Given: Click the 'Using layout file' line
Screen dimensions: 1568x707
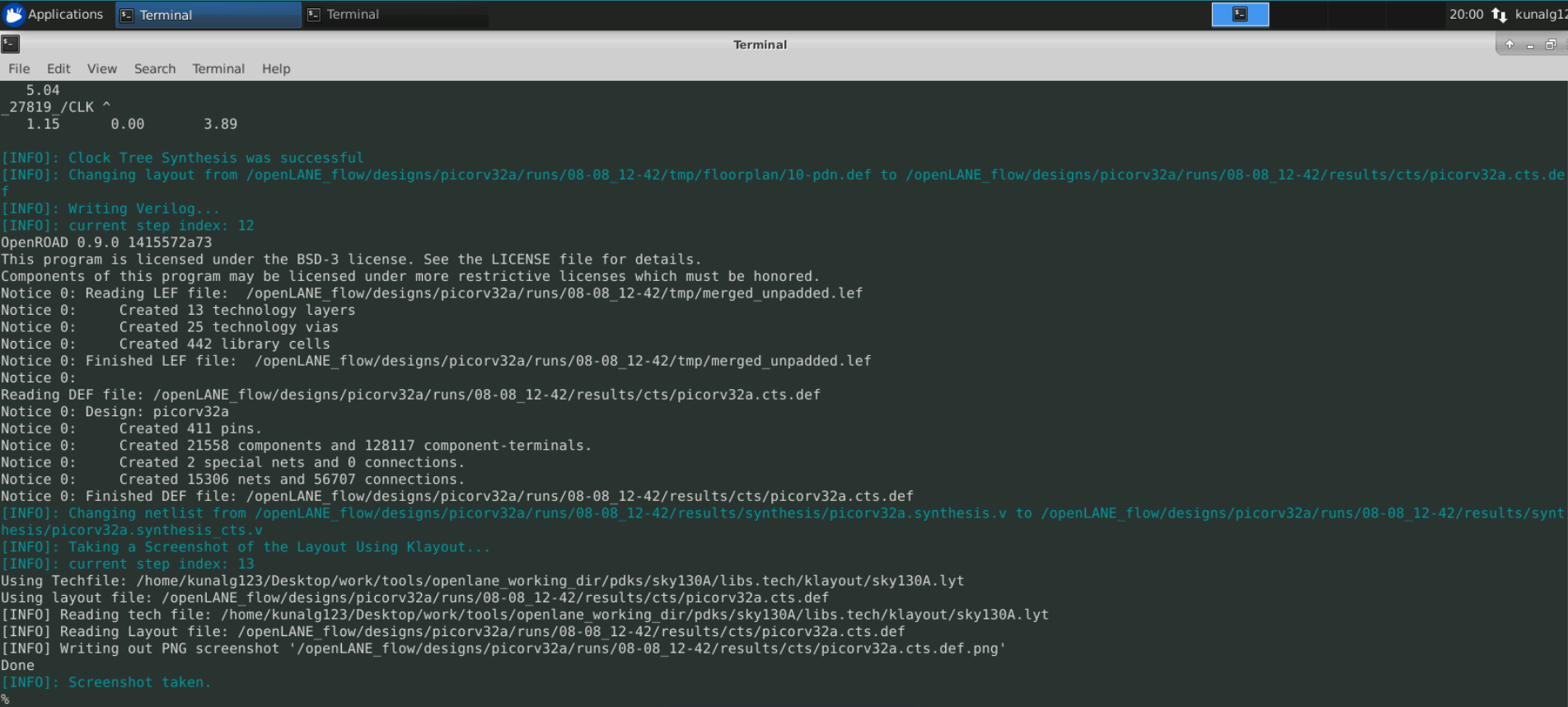Looking at the screenshot, I should 415,597.
